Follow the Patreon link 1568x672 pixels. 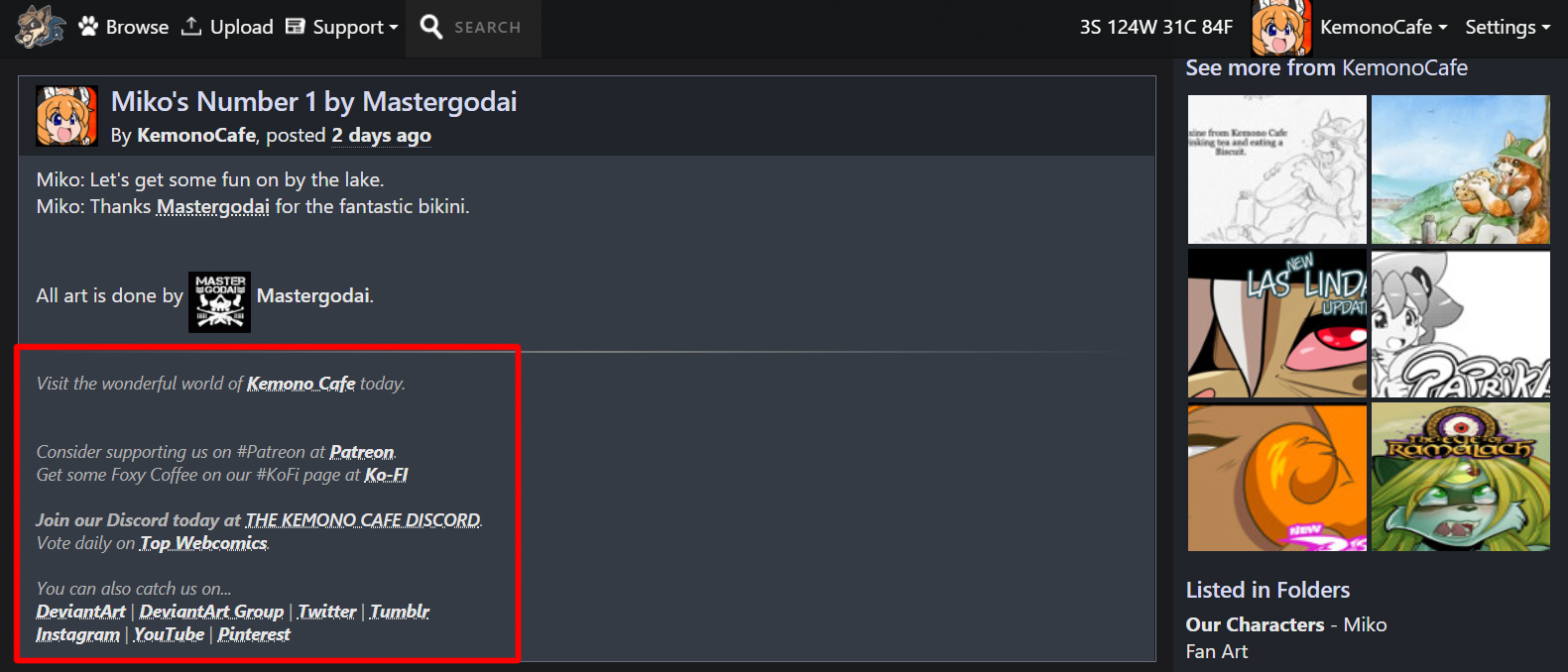click(x=362, y=452)
